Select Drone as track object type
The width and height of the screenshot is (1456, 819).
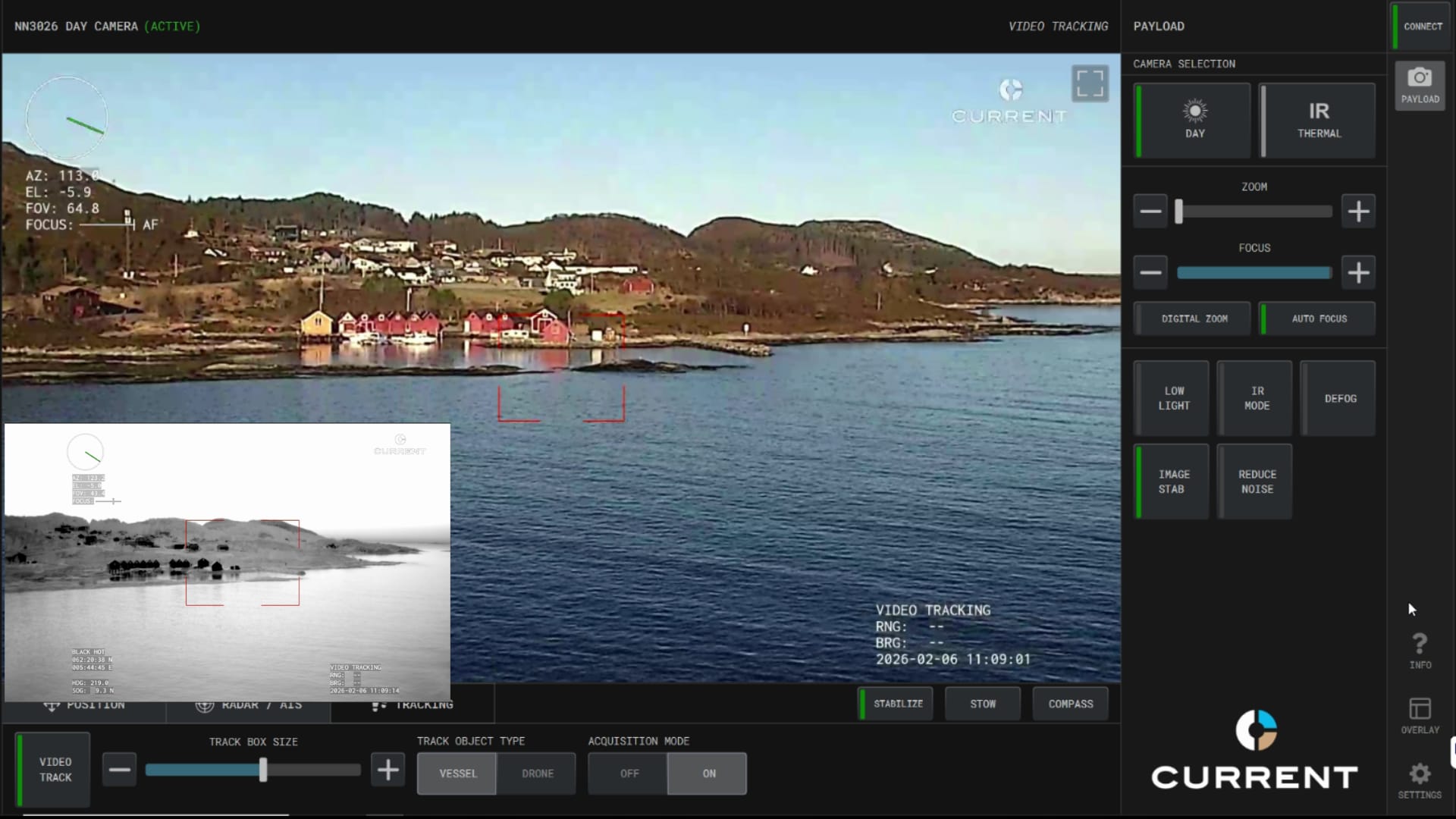(537, 773)
